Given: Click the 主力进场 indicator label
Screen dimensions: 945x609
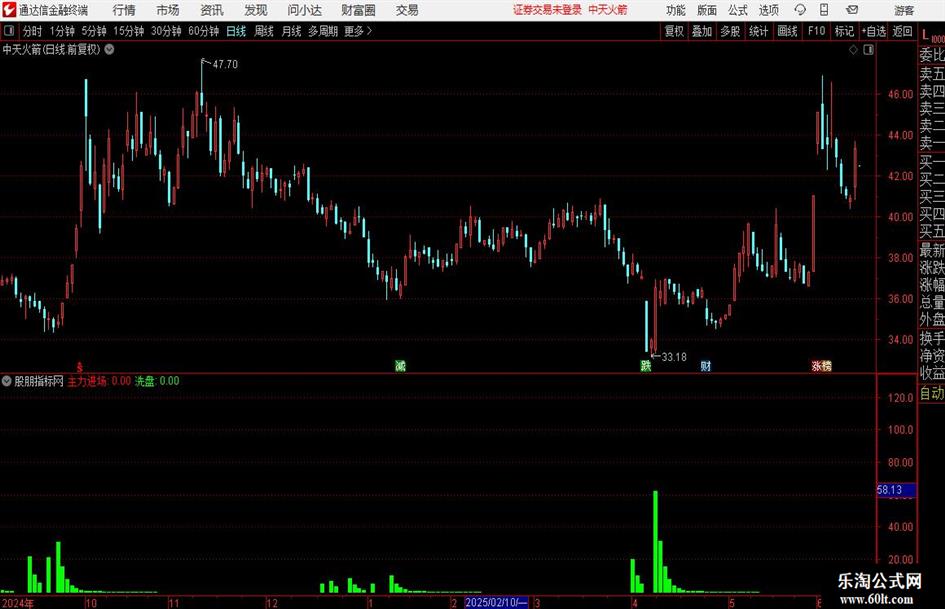Looking at the screenshot, I should [87, 381].
